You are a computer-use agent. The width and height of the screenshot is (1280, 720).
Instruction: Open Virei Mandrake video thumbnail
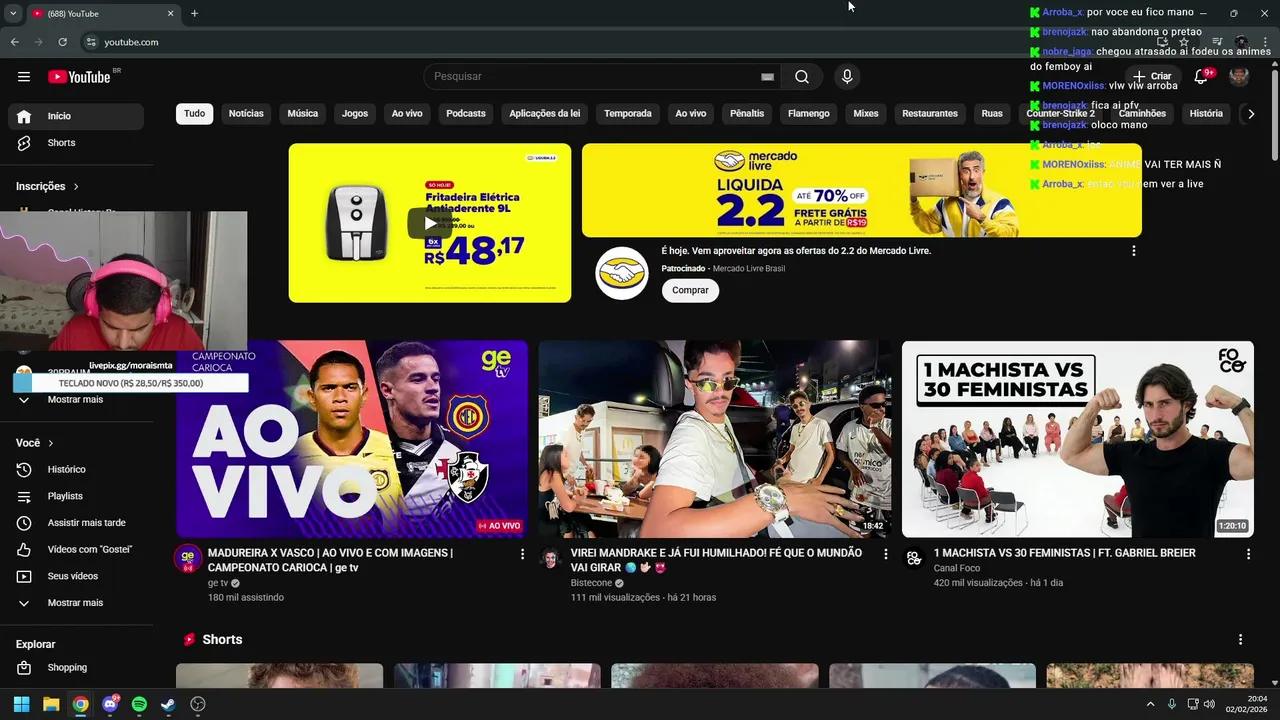coord(715,439)
